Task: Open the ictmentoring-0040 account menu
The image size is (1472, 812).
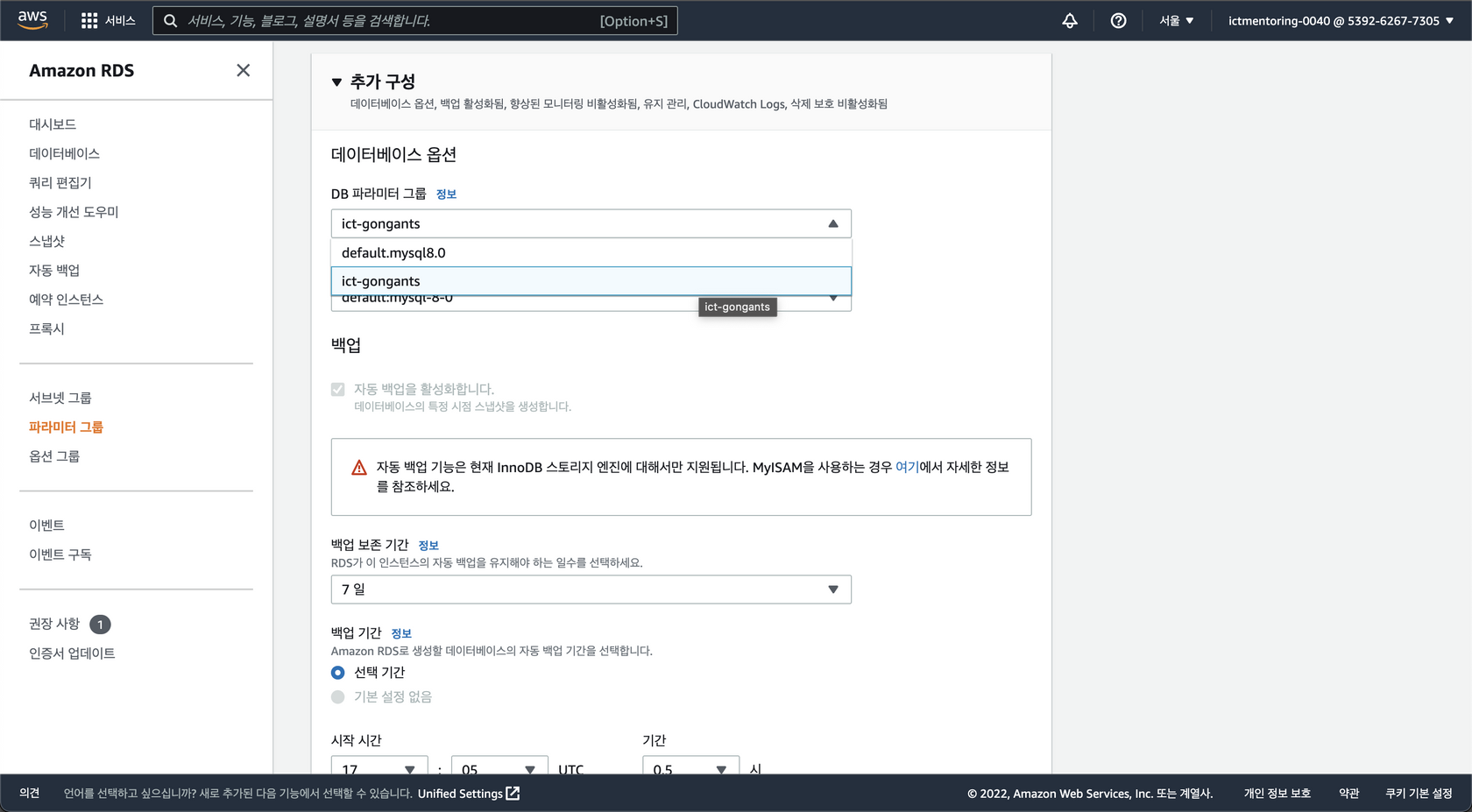Action: (x=1341, y=20)
